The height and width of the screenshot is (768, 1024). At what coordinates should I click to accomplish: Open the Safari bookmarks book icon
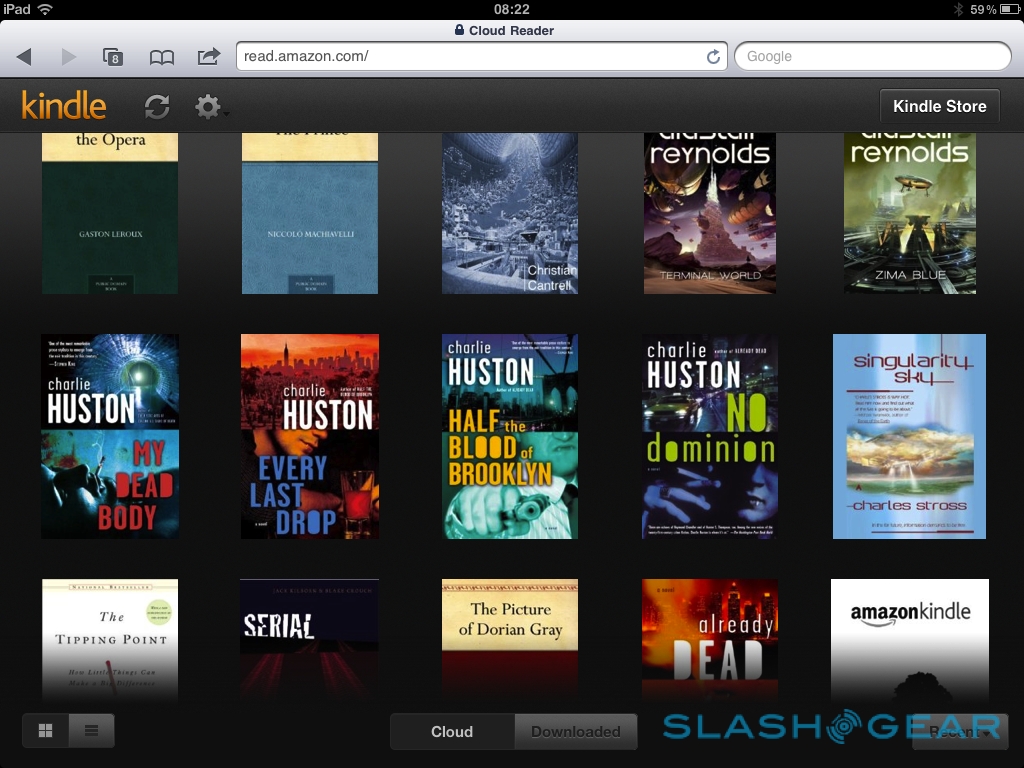161,57
